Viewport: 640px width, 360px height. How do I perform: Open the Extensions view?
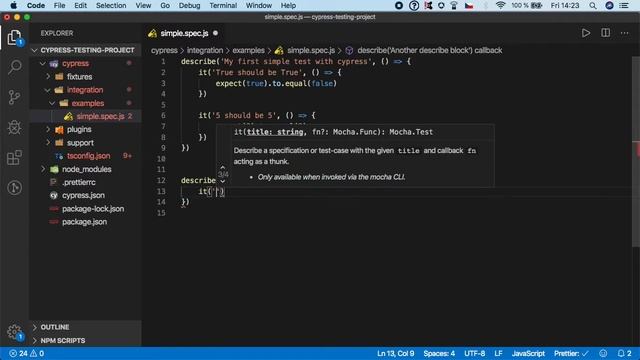click(14, 158)
